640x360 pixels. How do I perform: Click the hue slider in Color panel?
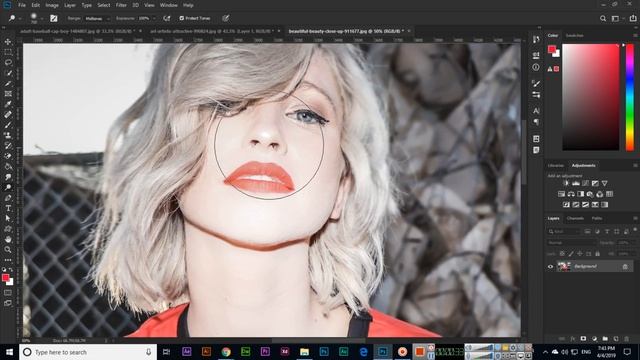[630, 97]
